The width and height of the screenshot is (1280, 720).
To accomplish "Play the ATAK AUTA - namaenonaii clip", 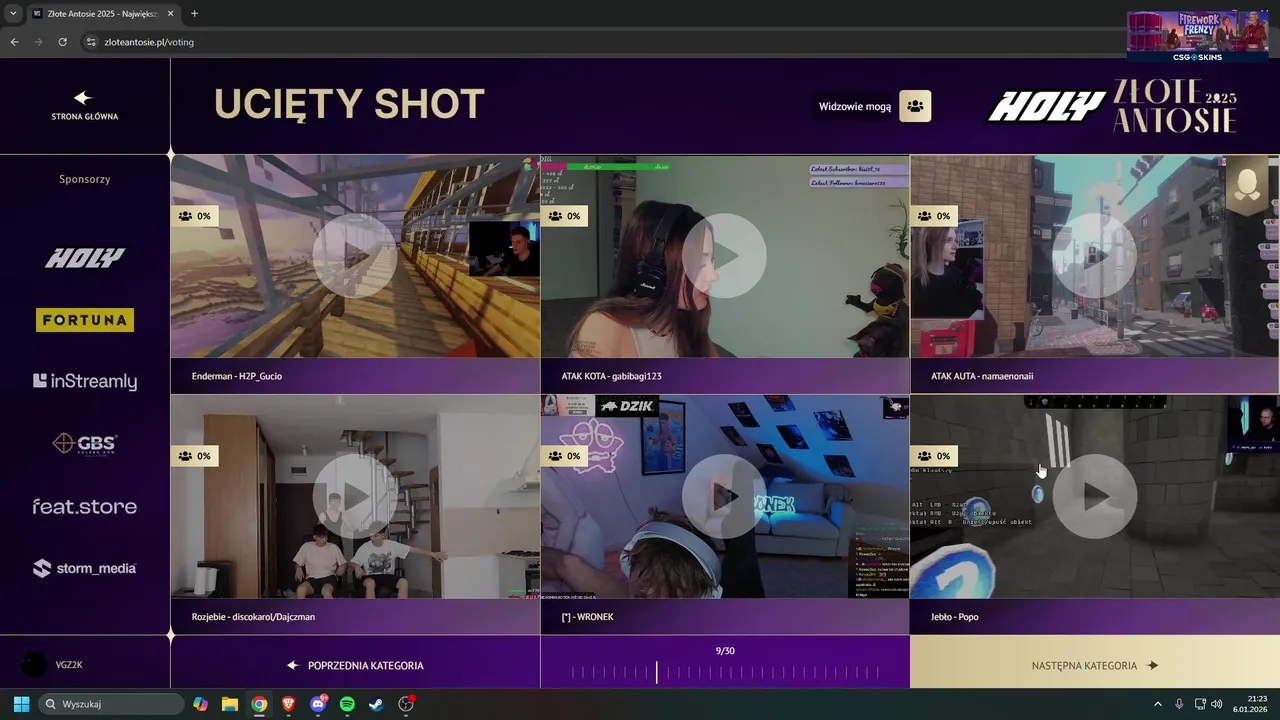I will point(1094,256).
